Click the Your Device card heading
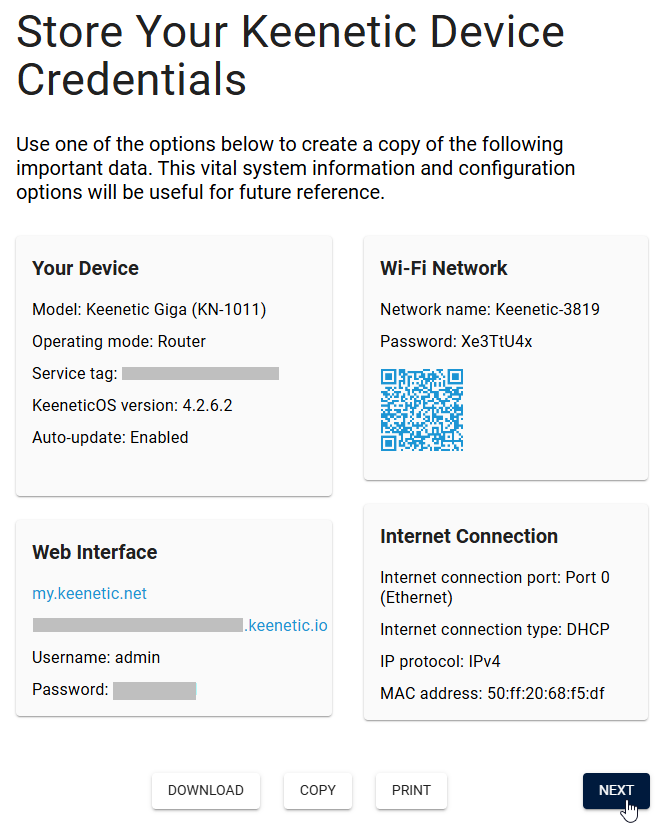This screenshot has height=832, width=666. pos(86,268)
